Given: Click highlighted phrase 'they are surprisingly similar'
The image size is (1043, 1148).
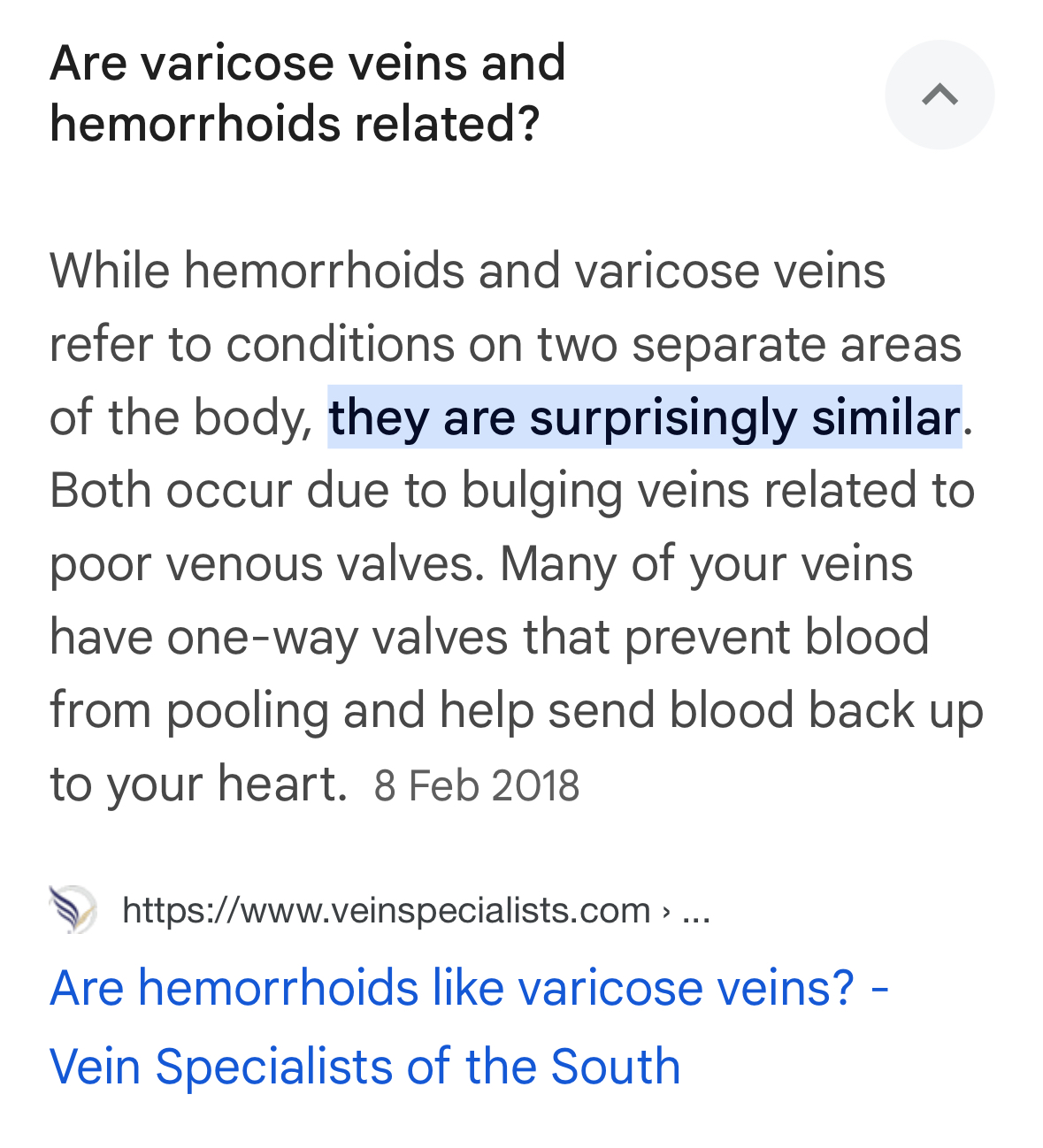Looking at the screenshot, I should pos(644,417).
